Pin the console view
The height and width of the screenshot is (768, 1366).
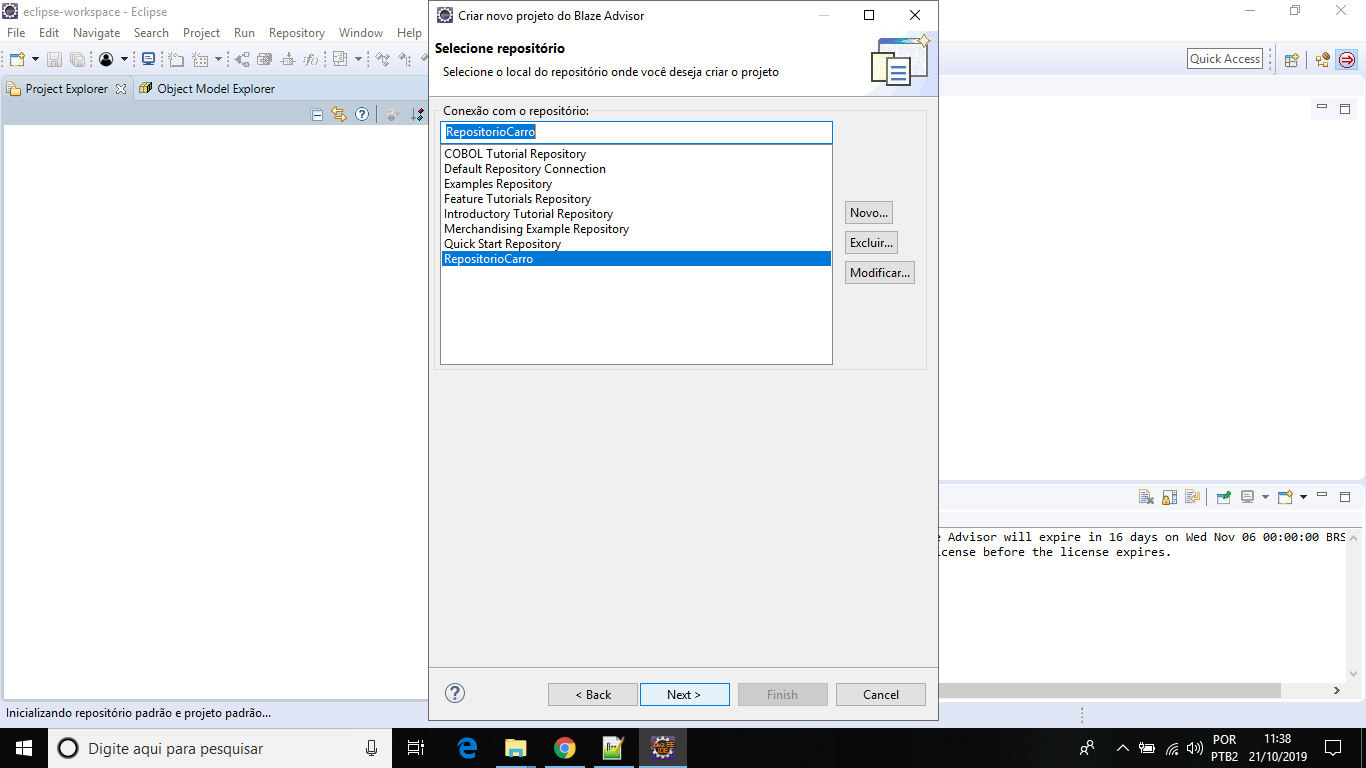1222,497
